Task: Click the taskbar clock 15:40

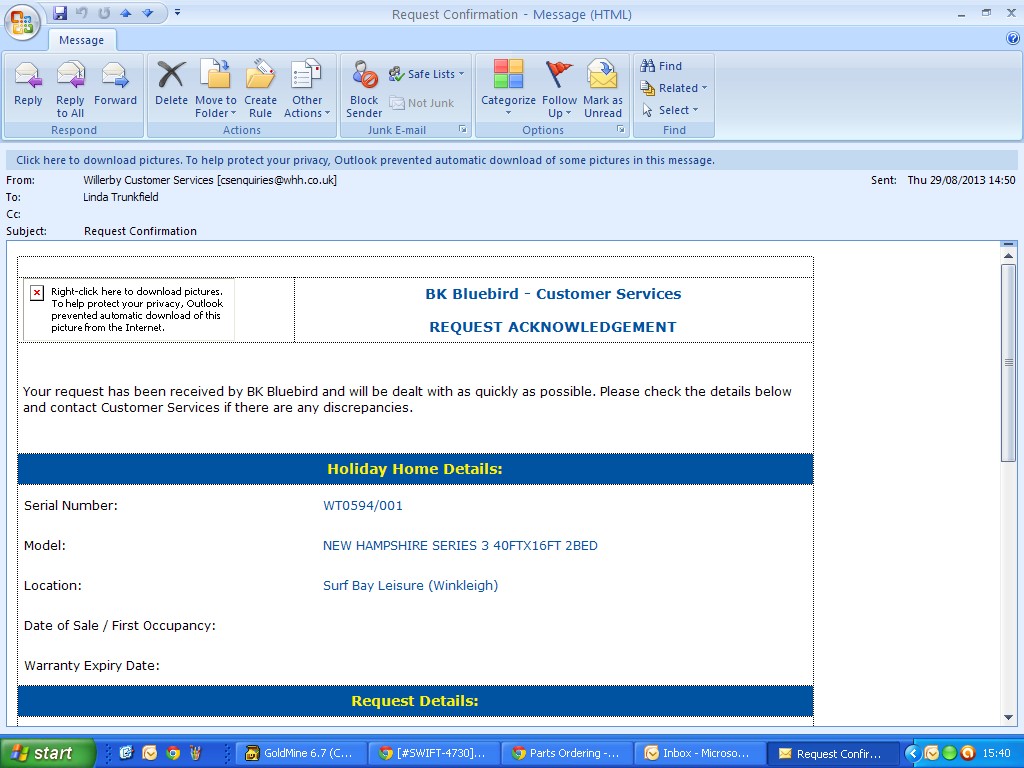Action: [997, 754]
